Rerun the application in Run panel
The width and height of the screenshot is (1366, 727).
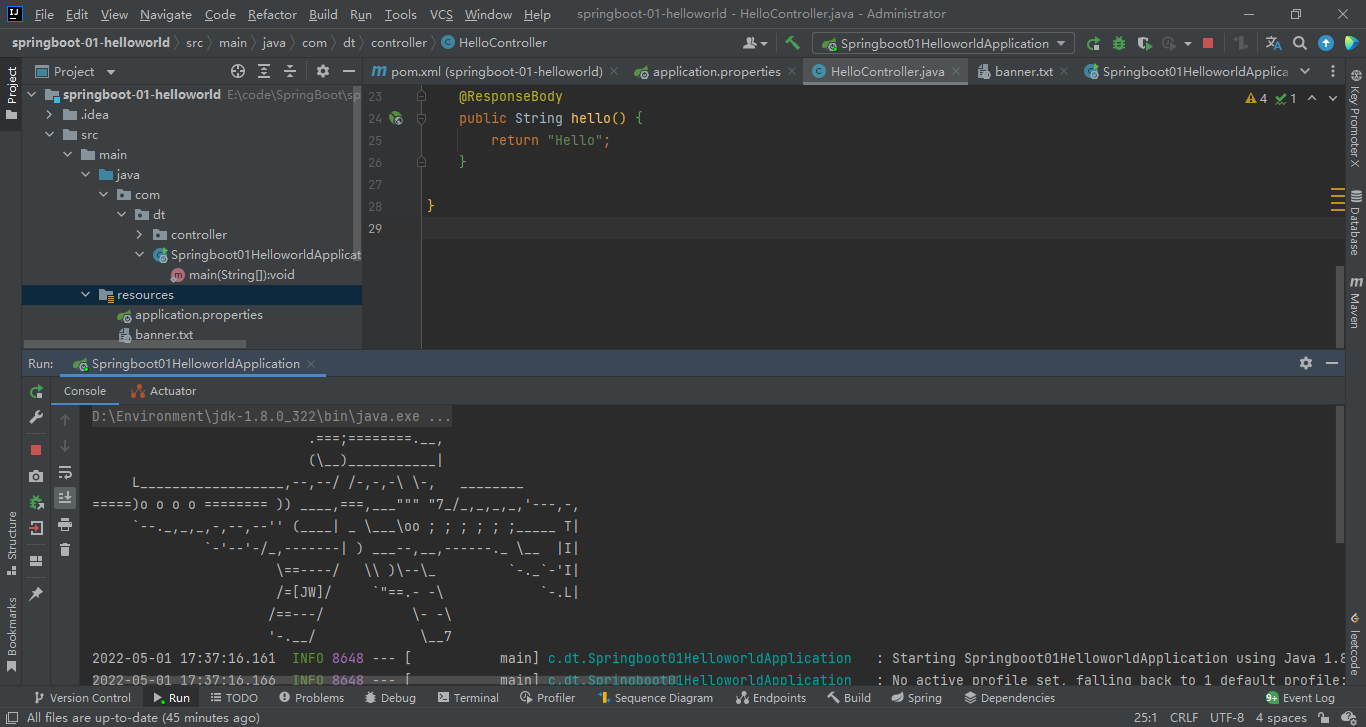(37, 391)
